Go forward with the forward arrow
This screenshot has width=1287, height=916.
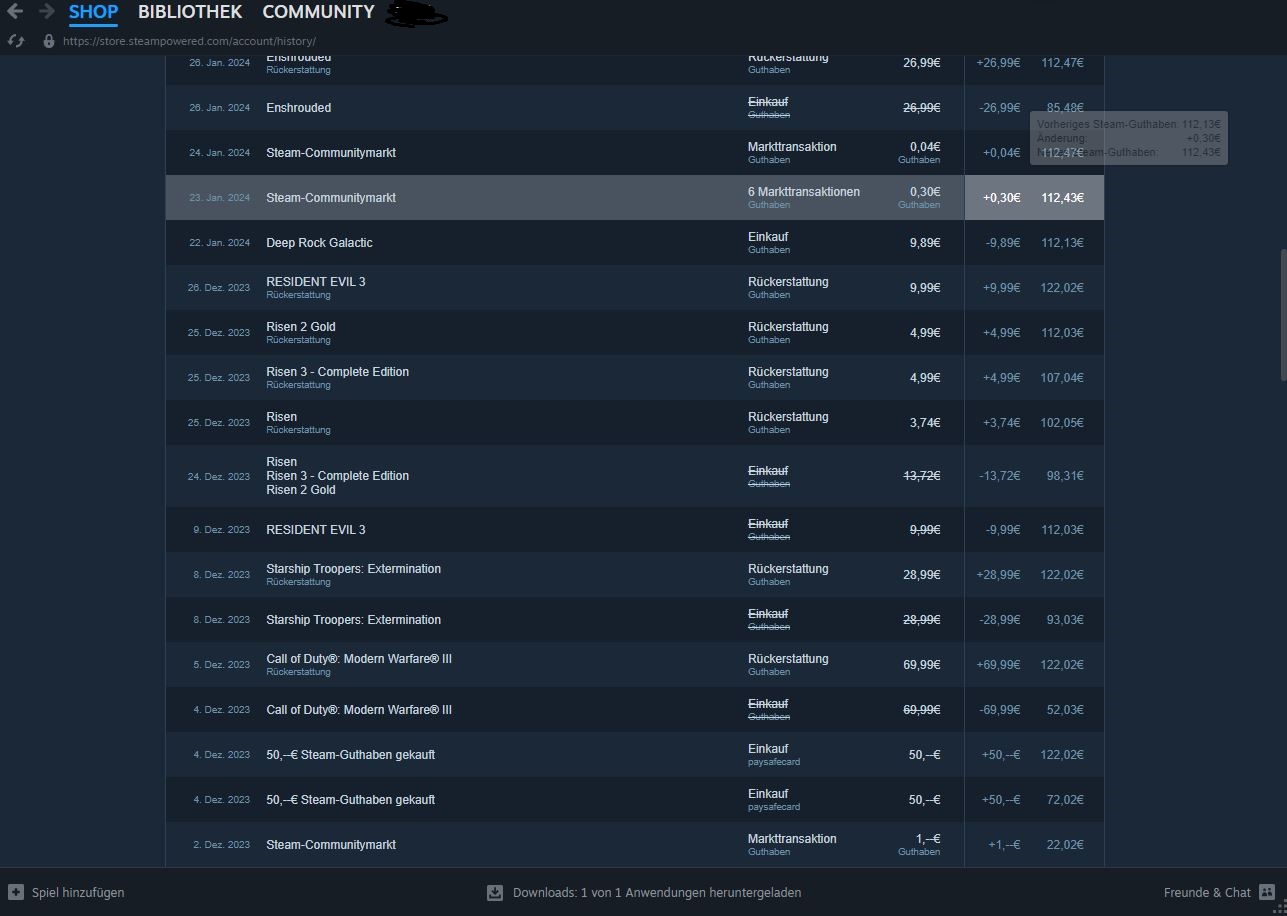coord(46,12)
